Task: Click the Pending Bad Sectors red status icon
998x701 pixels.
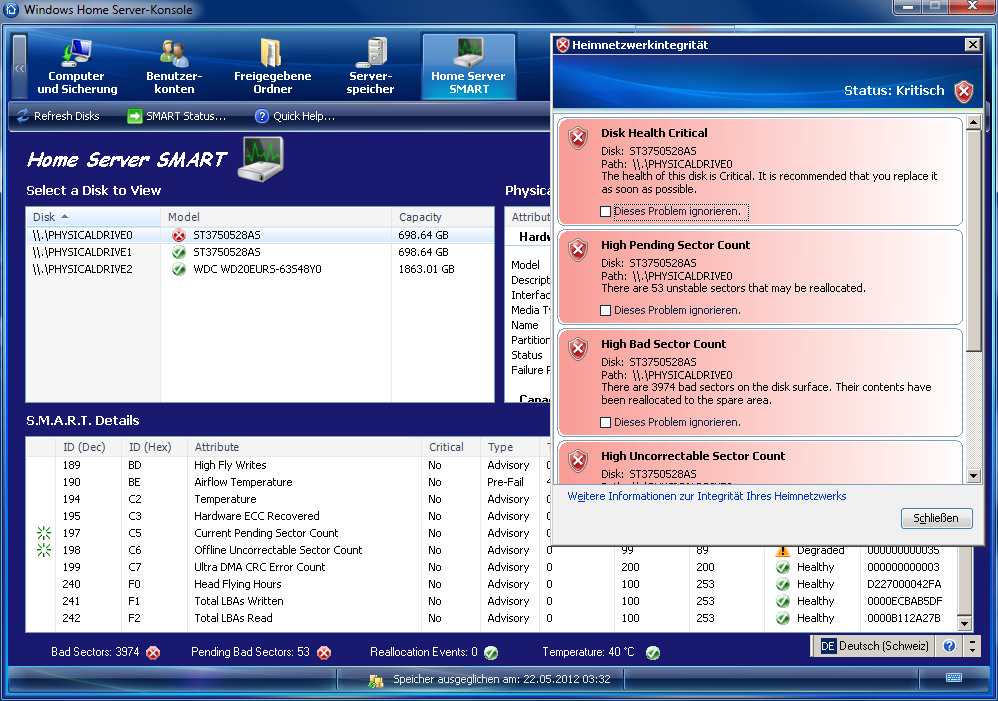Action: click(x=324, y=653)
